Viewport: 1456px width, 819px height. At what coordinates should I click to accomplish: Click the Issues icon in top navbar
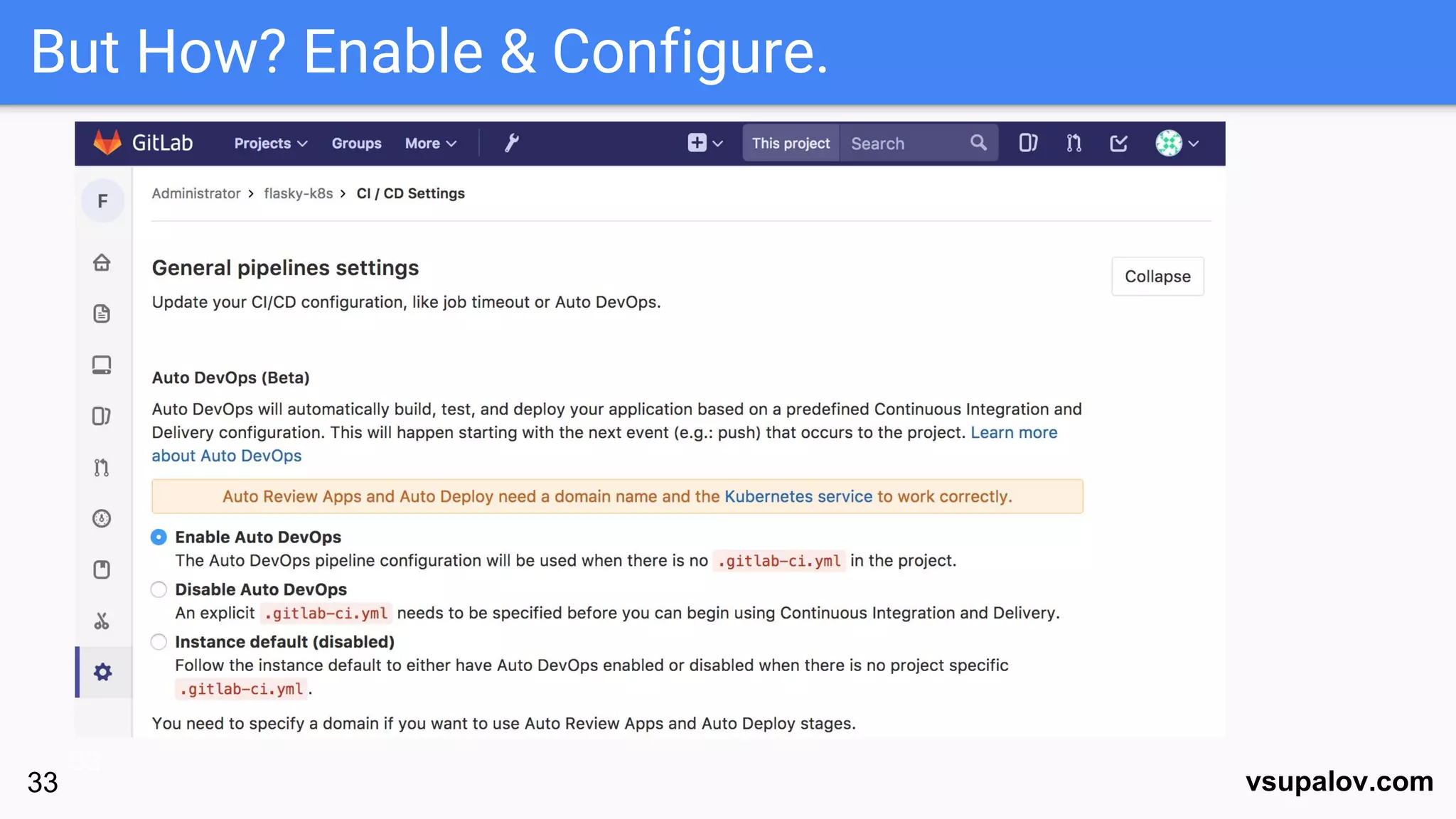pos(1027,143)
